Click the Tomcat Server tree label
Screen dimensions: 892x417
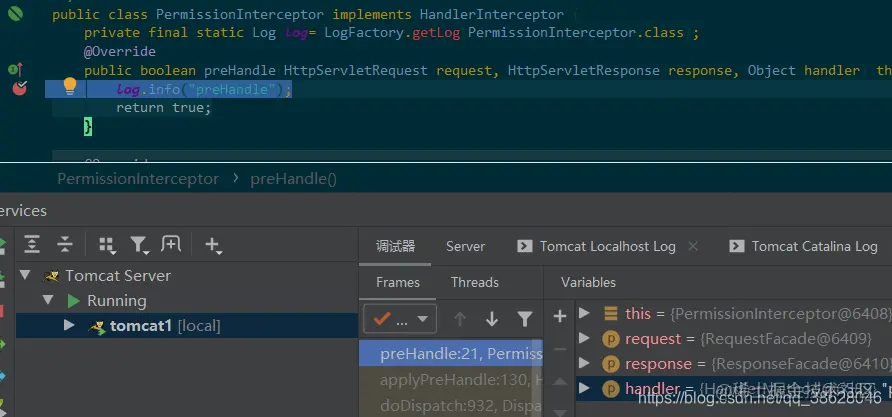118,276
